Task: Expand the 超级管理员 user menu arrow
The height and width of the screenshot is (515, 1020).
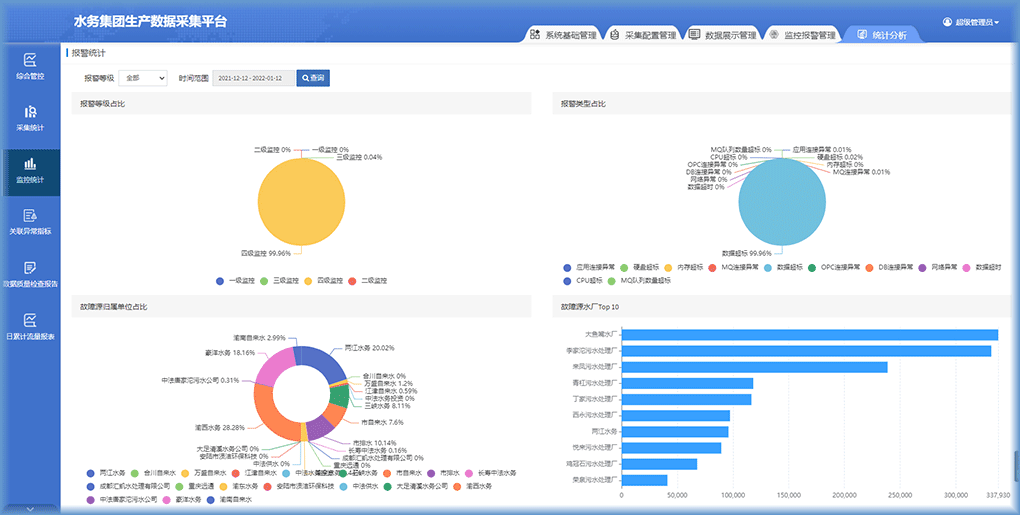Action: click(x=997, y=22)
